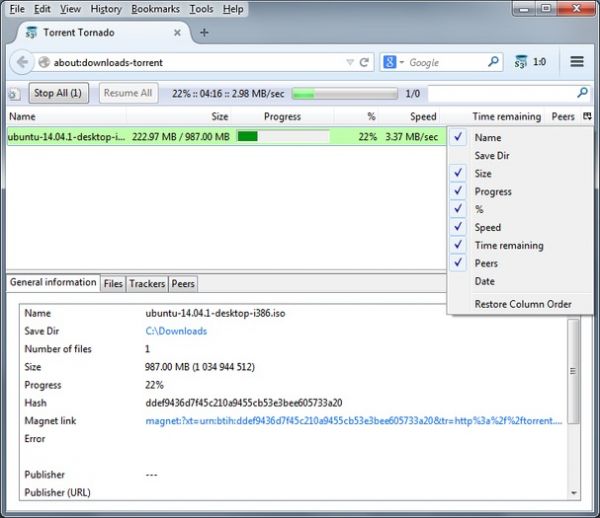The height and width of the screenshot is (518, 600).
Task: Open the C:\Downloads save directory link
Action: [176, 331]
